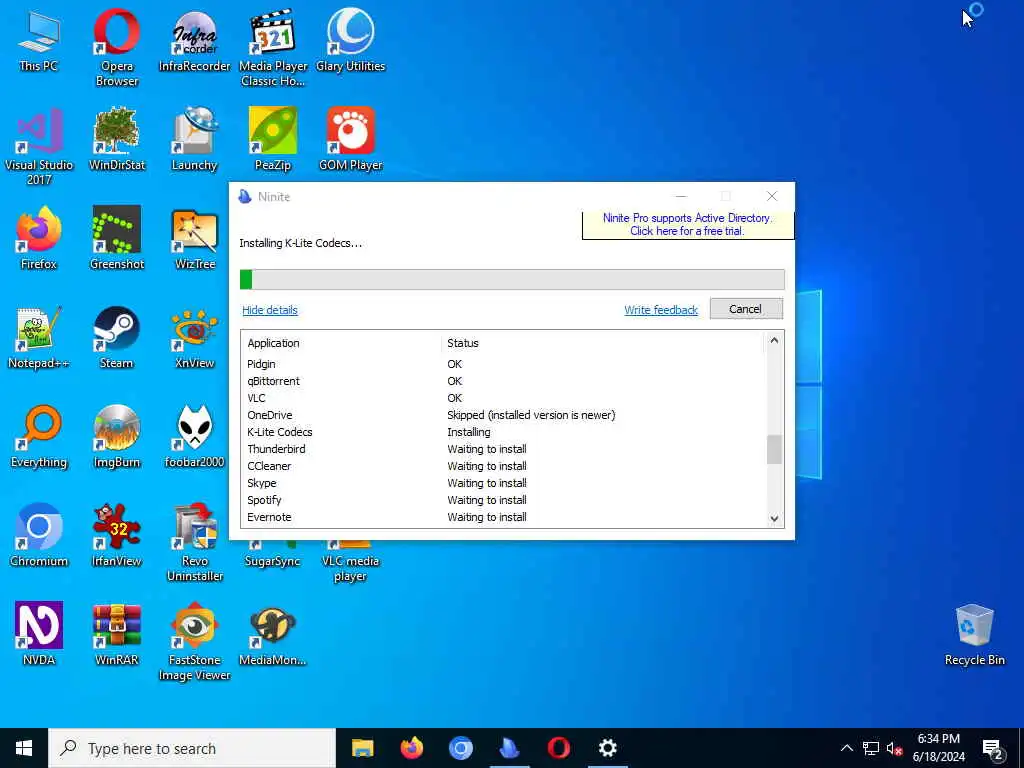This screenshot has height=768, width=1024.
Task: Click Ninite Pro free trial banner
Action: pos(688,225)
